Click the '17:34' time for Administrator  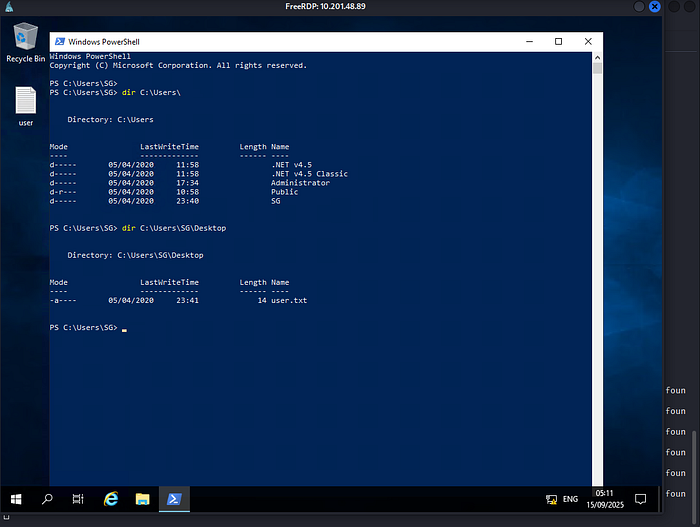pos(188,183)
